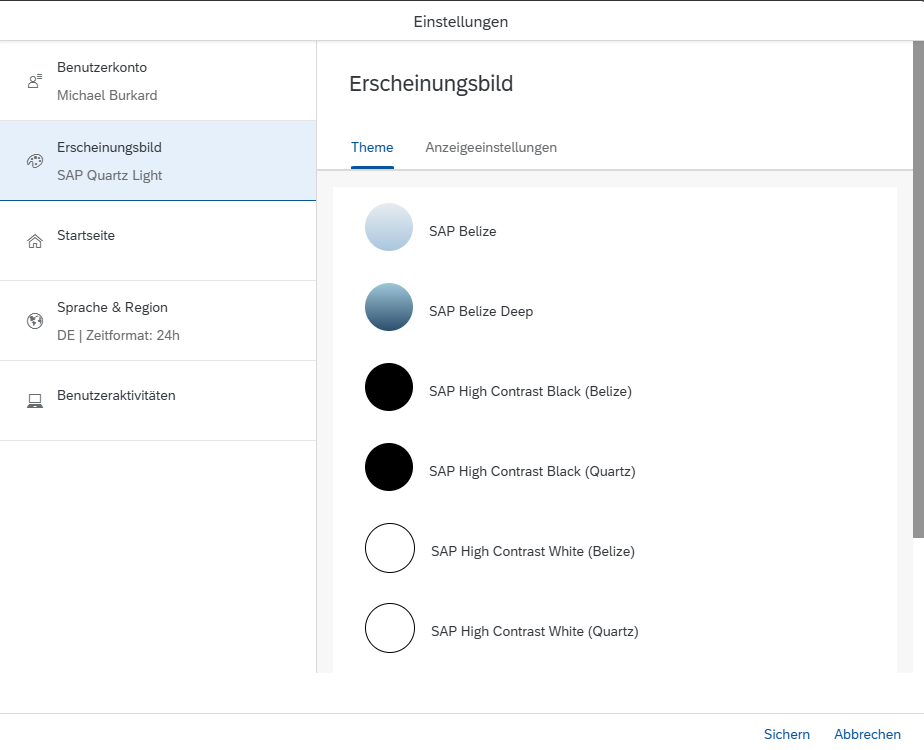Choose SAP High Contrast Black (Quartz) theme
This screenshot has height=750, width=924.
(x=532, y=471)
